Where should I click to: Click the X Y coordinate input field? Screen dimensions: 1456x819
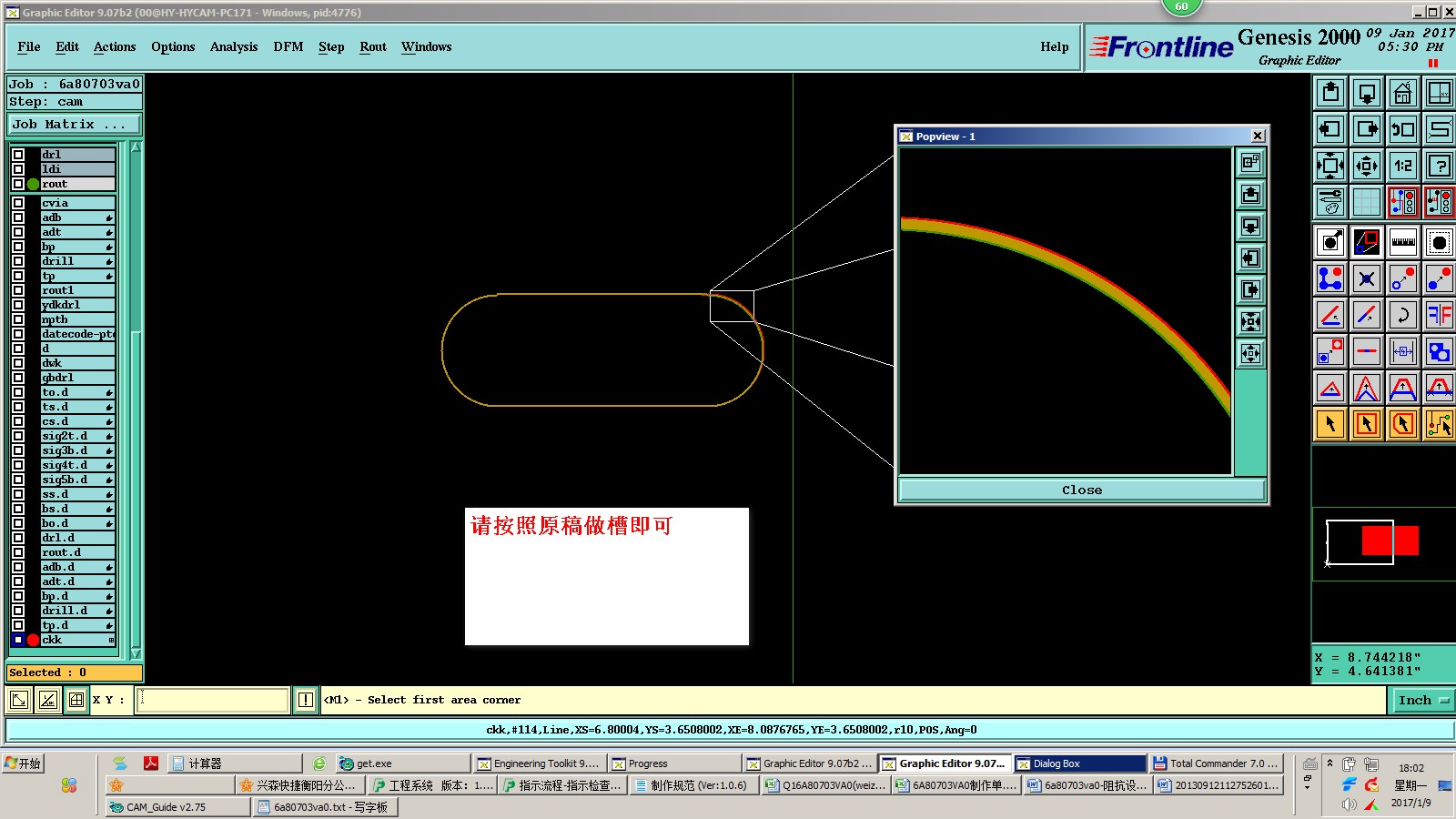(x=212, y=700)
